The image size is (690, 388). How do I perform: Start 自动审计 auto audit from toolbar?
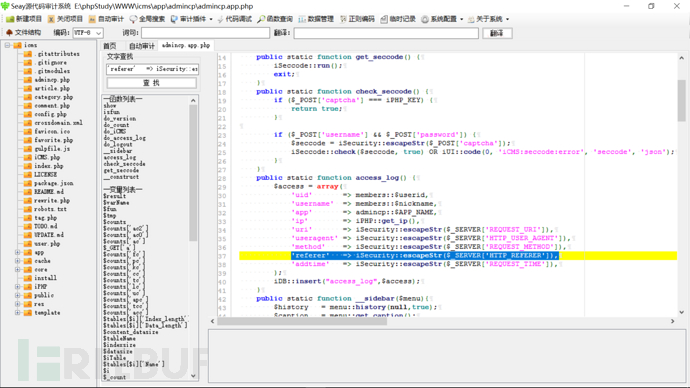tap(106, 19)
